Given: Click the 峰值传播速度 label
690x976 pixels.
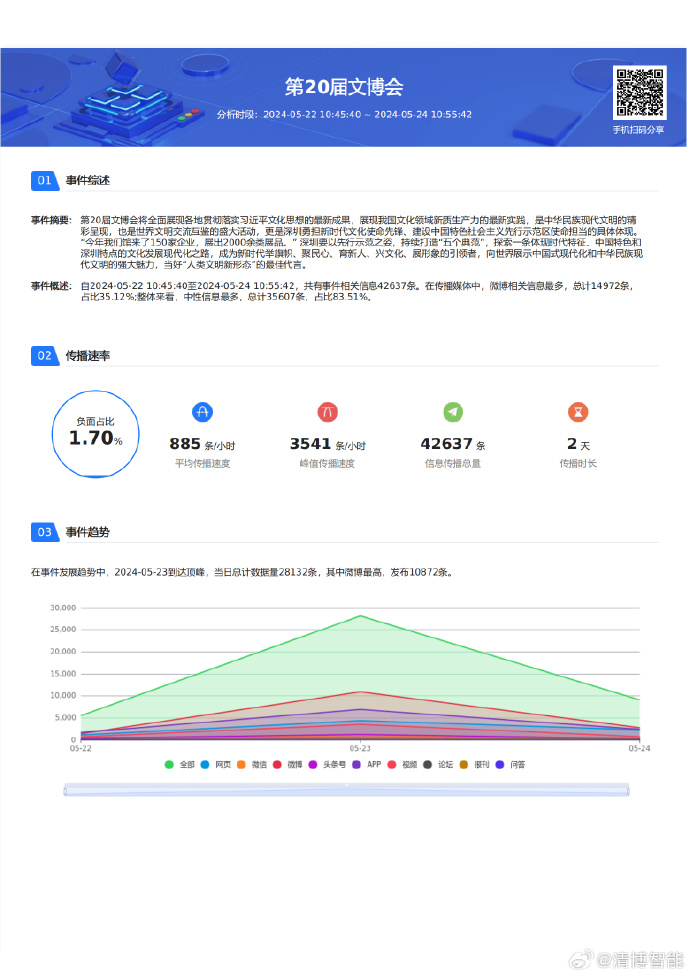Looking at the screenshot, I should click(327, 464).
